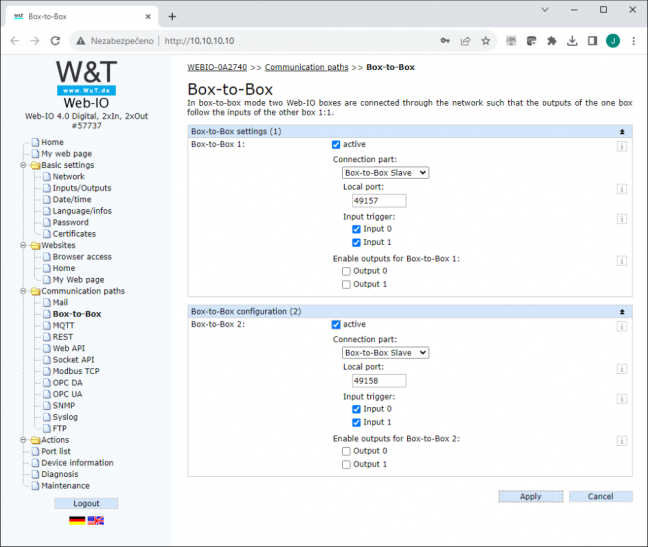This screenshot has height=547, width=648.
Task: Open Chrome tab search chevron
Action: pos(545,10)
